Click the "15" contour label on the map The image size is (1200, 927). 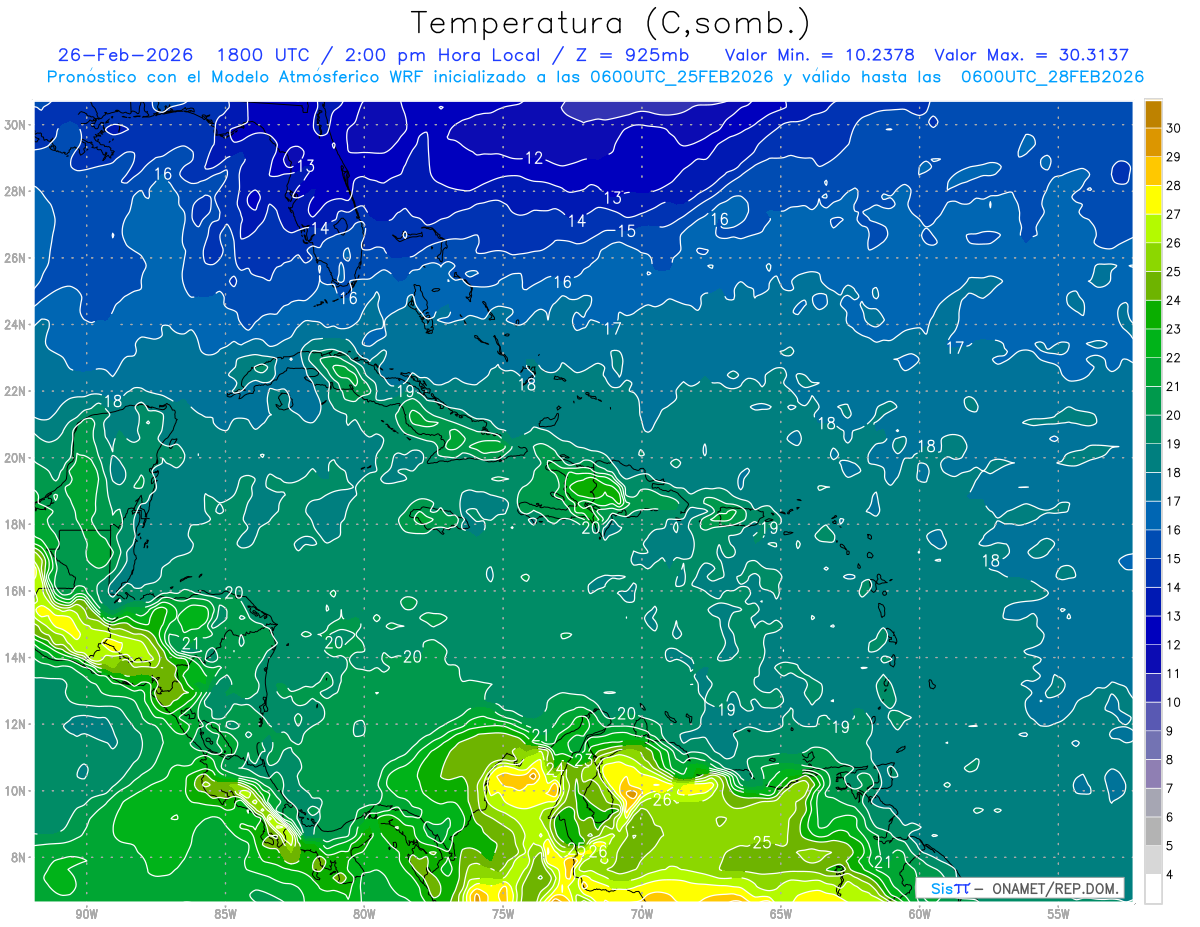[x=627, y=231]
